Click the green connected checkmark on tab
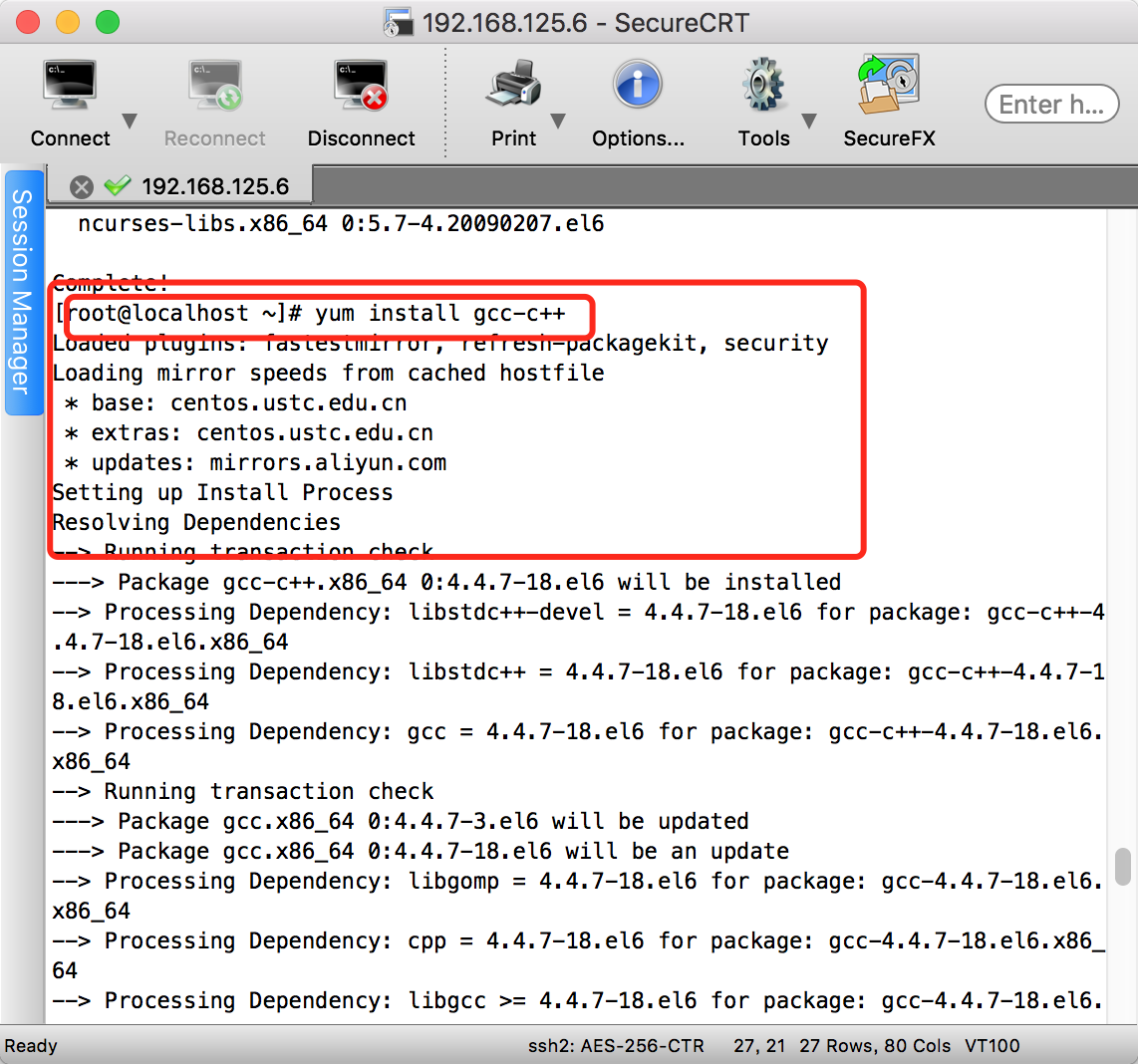This screenshot has width=1138, height=1064. coord(117,185)
